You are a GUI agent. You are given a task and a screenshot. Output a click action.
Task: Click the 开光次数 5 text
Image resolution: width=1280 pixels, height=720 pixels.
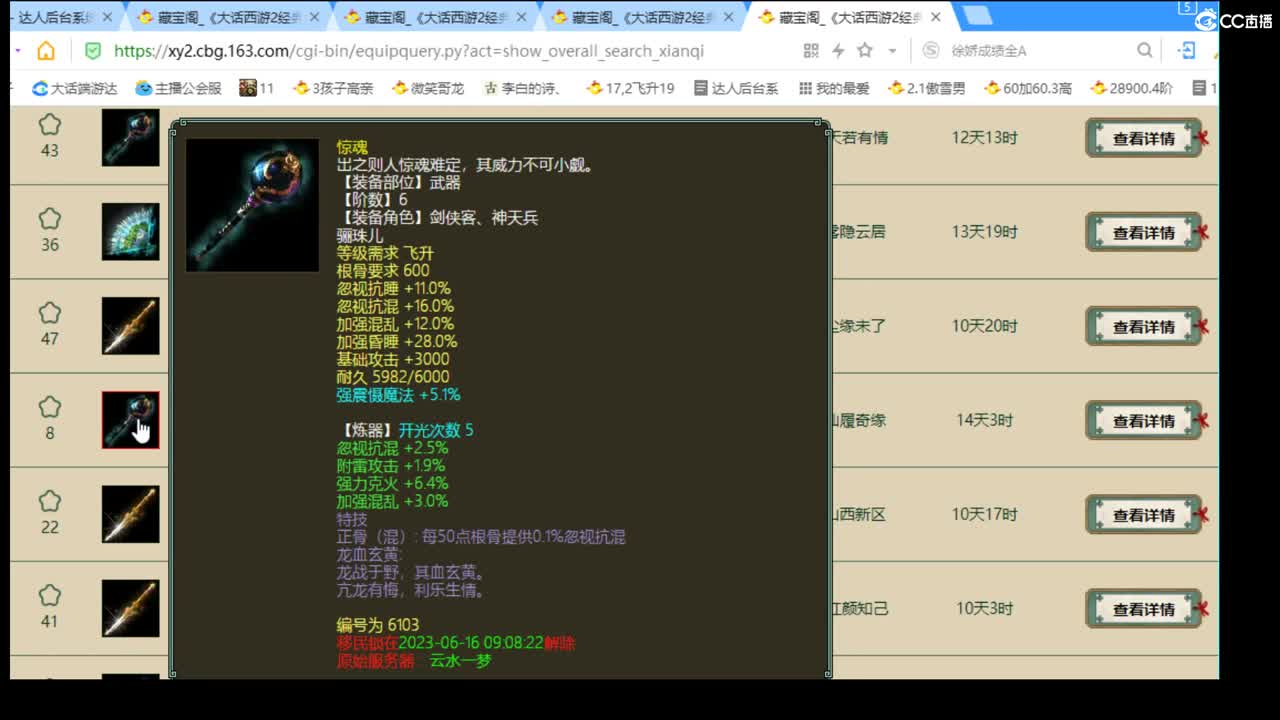click(436, 430)
